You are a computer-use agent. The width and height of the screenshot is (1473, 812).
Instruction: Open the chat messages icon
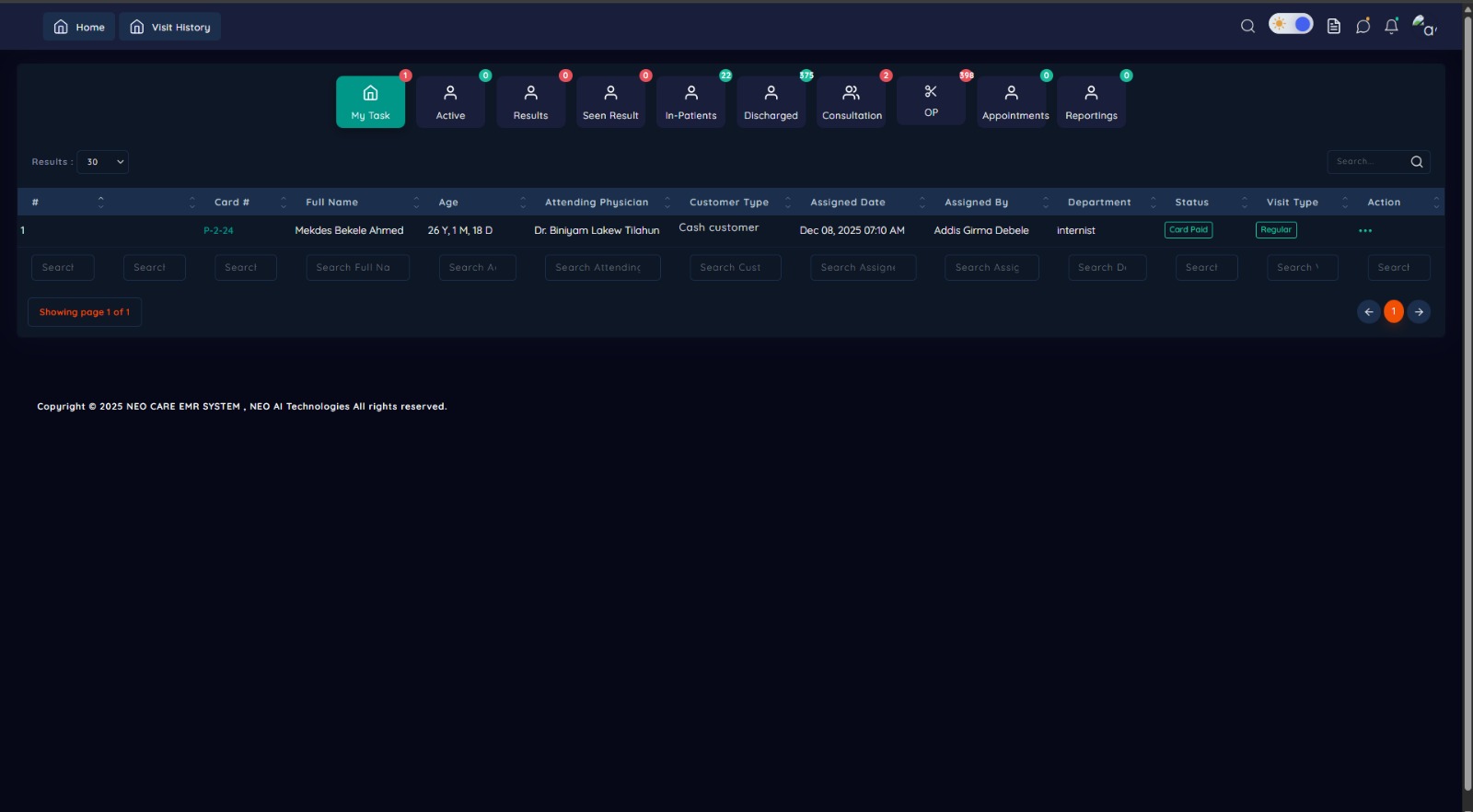pyautogui.click(x=1363, y=26)
